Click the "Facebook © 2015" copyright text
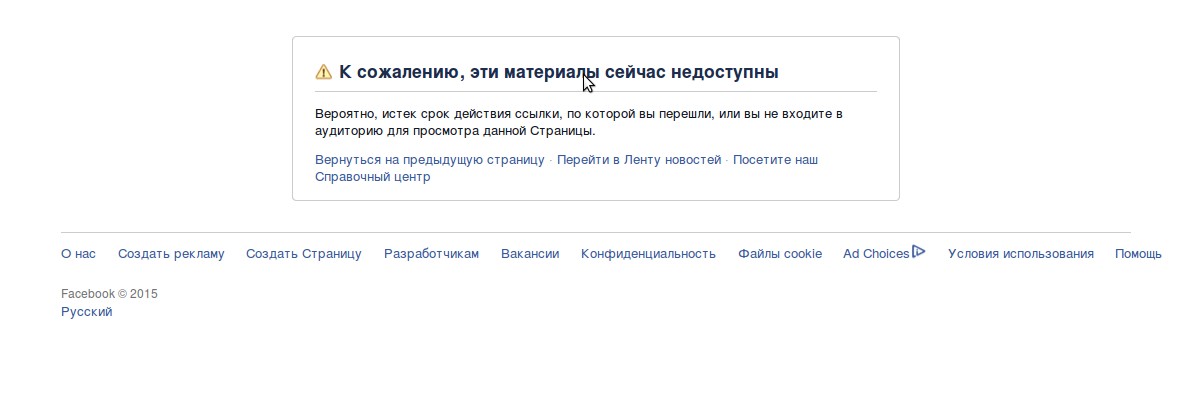Viewport: 1199px width, 413px height. [x=109, y=294]
